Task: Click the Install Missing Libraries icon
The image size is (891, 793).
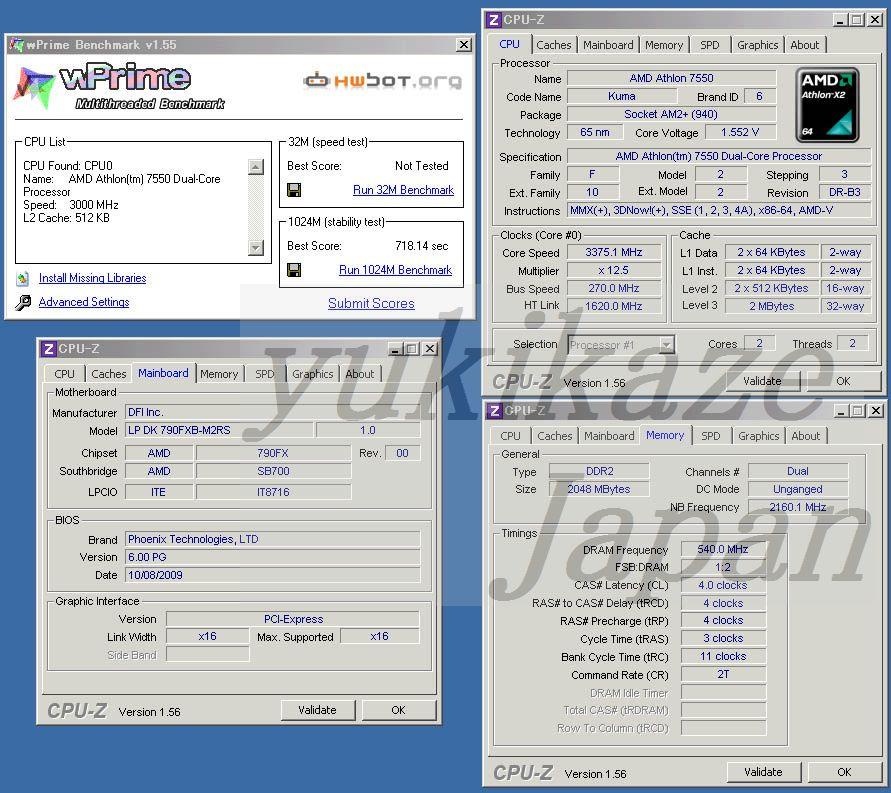Action: 23,278
